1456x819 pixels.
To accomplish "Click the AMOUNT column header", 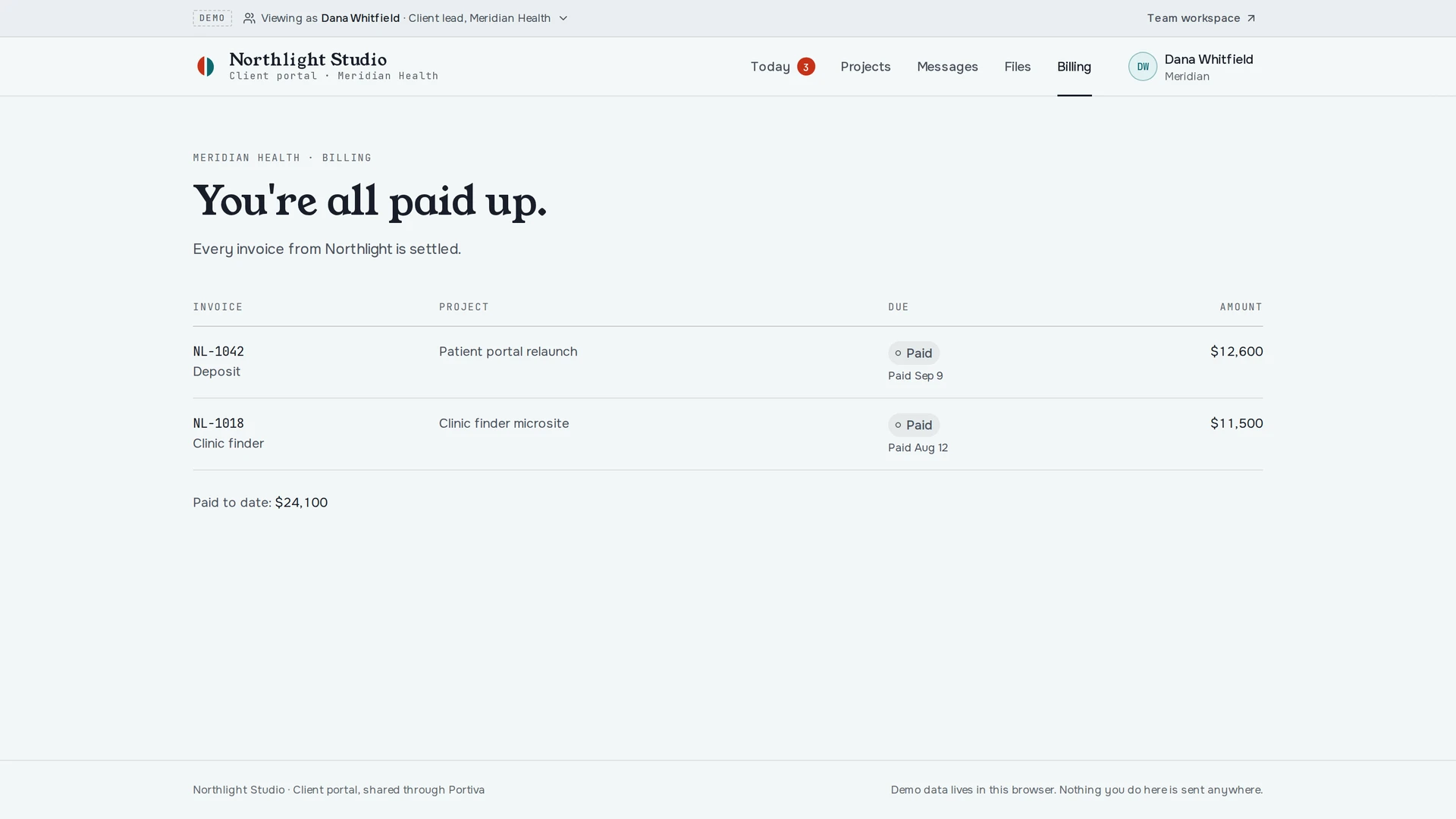I will pyautogui.click(x=1241, y=307).
